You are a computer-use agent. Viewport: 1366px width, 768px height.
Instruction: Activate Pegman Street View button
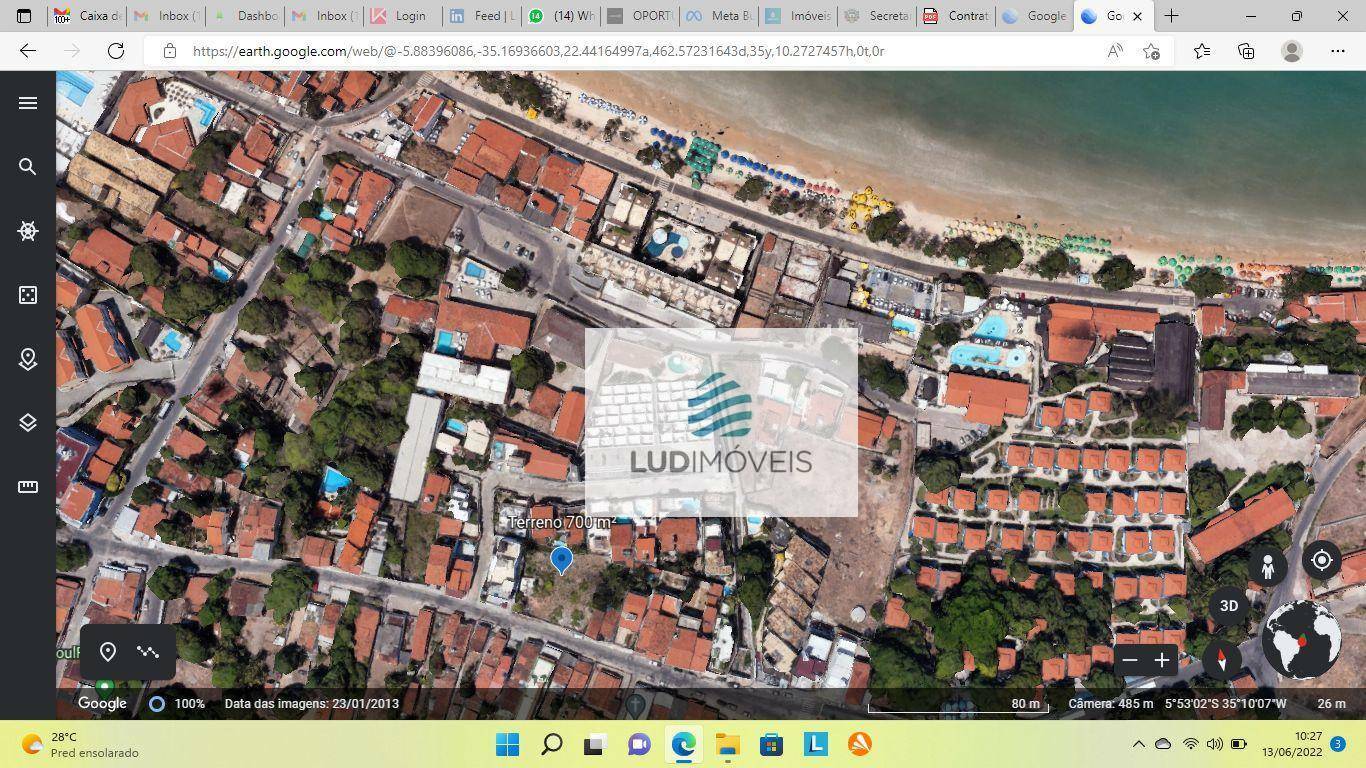coord(1267,566)
